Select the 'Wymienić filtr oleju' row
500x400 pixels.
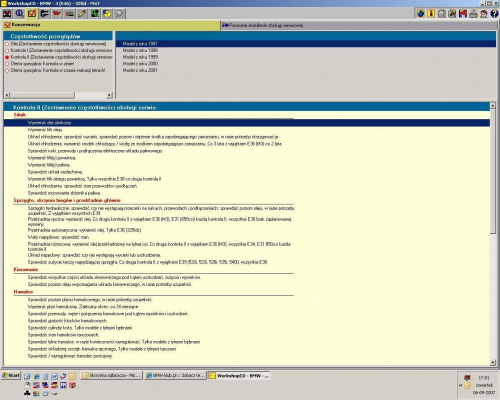(x=45, y=130)
